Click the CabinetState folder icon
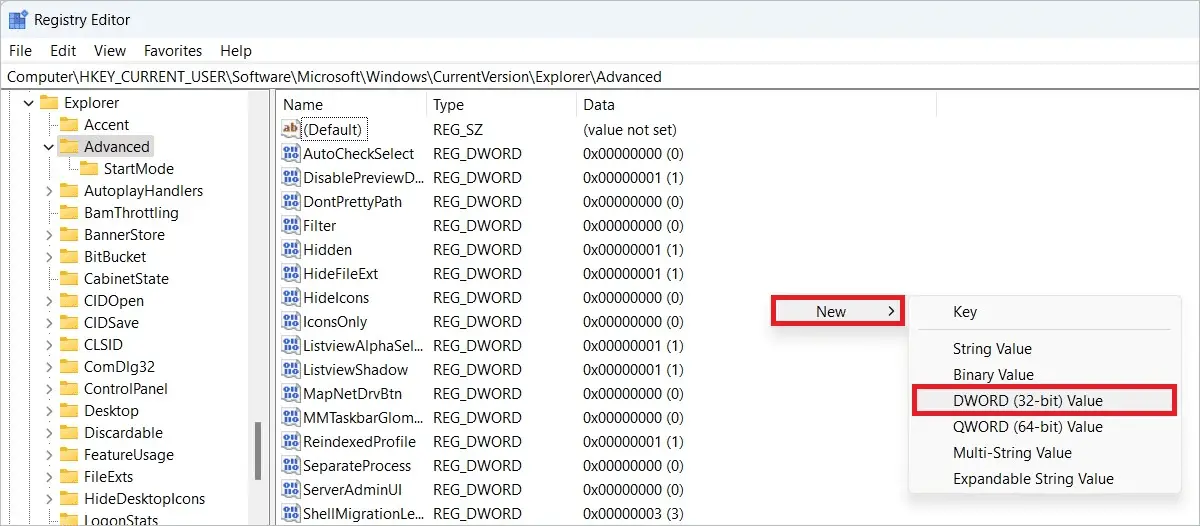1200x526 pixels. 69,278
